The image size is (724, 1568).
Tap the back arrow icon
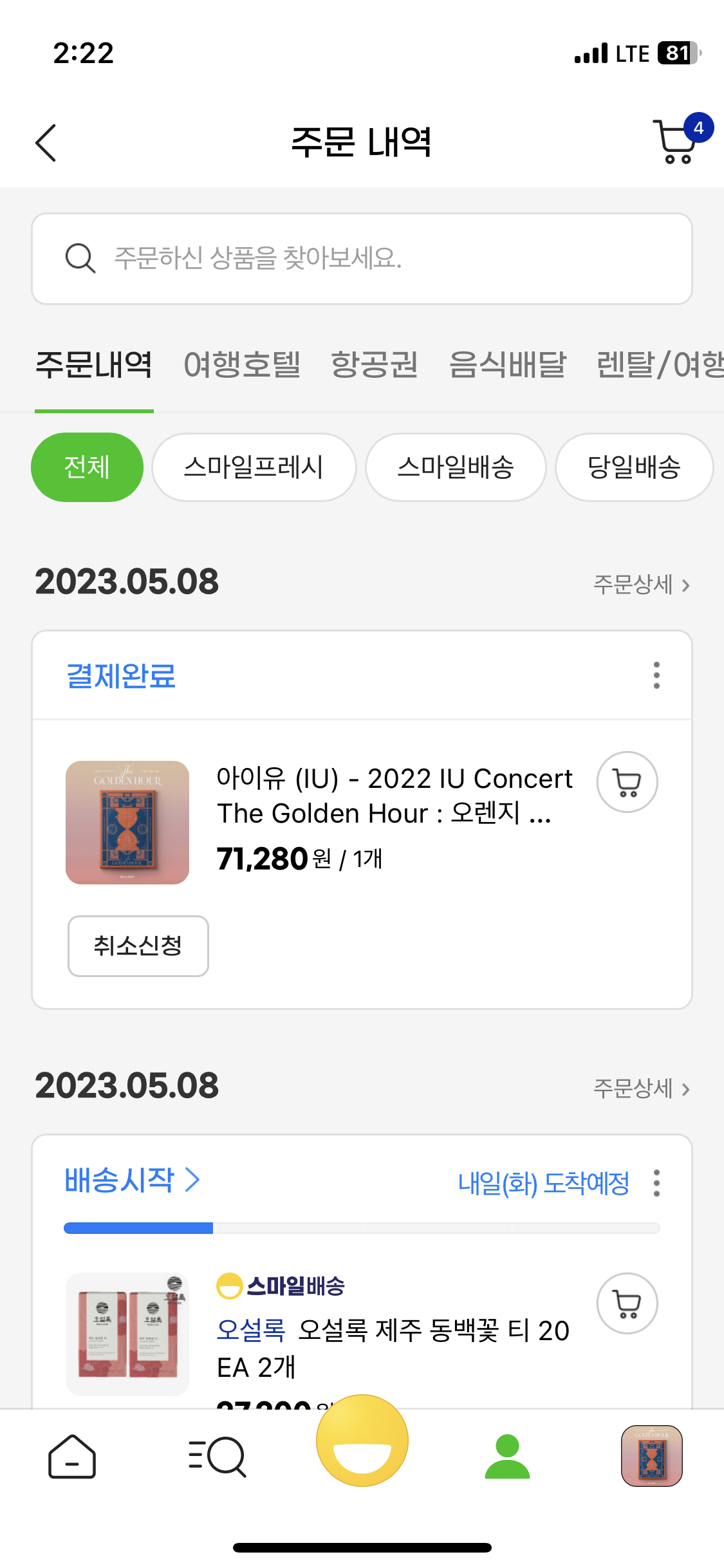point(46,142)
